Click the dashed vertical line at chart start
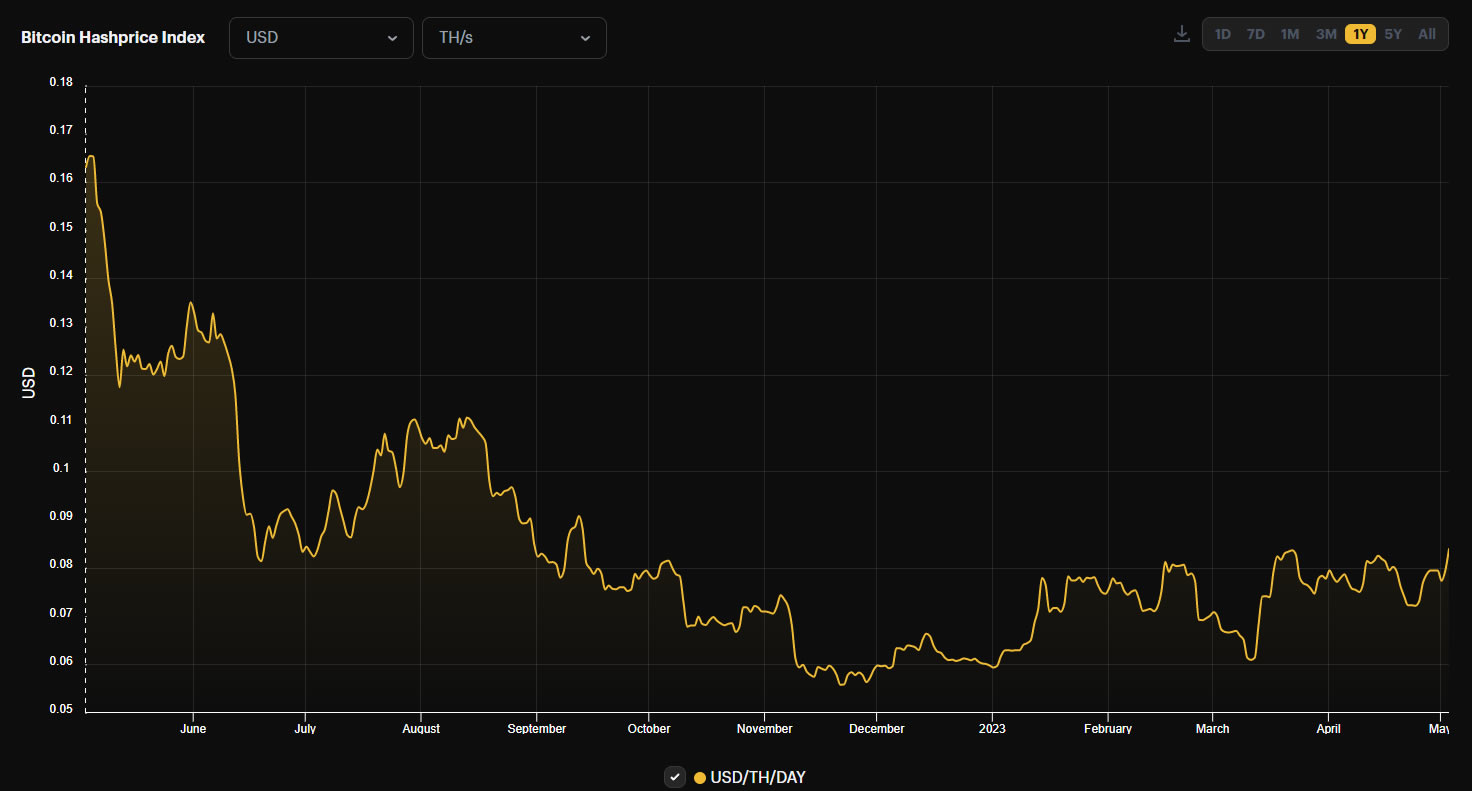Image resolution: width=1472 pixels, height=791 pixels. [x=86, y=400]
